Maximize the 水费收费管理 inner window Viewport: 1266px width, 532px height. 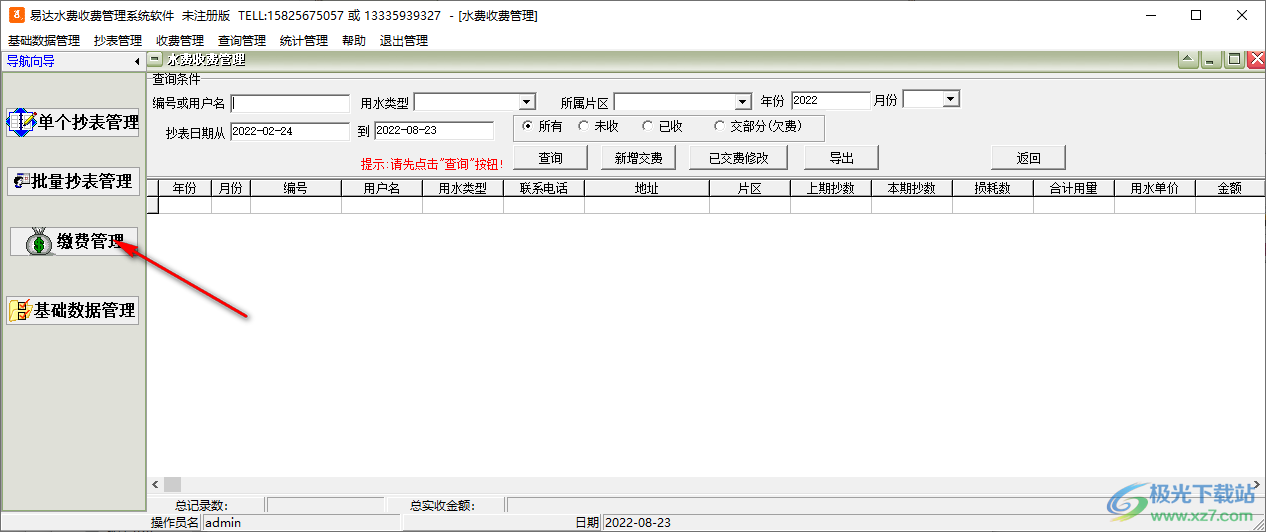point(1235,60)
